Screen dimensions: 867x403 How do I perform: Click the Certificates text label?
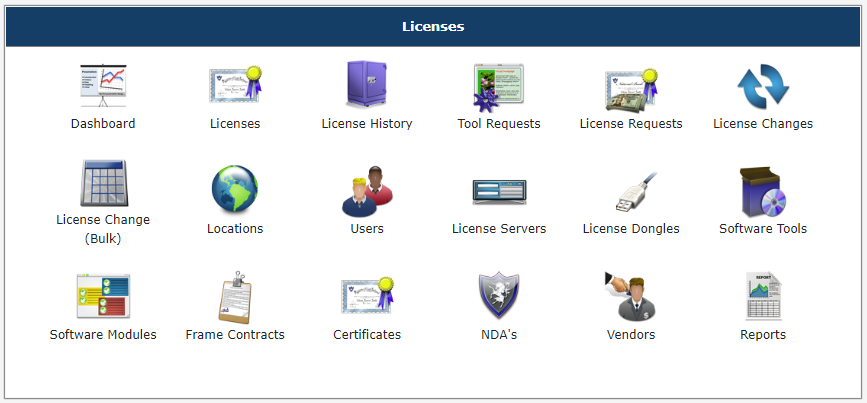(367, 334)
